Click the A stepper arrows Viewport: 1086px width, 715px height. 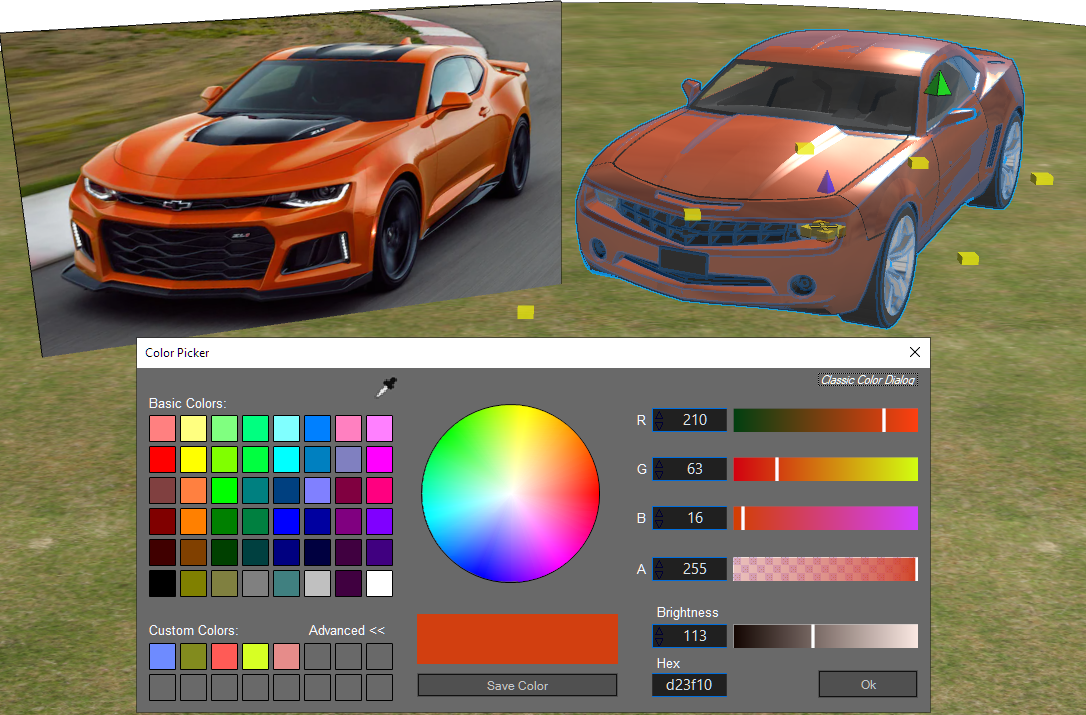coord(659,569)
